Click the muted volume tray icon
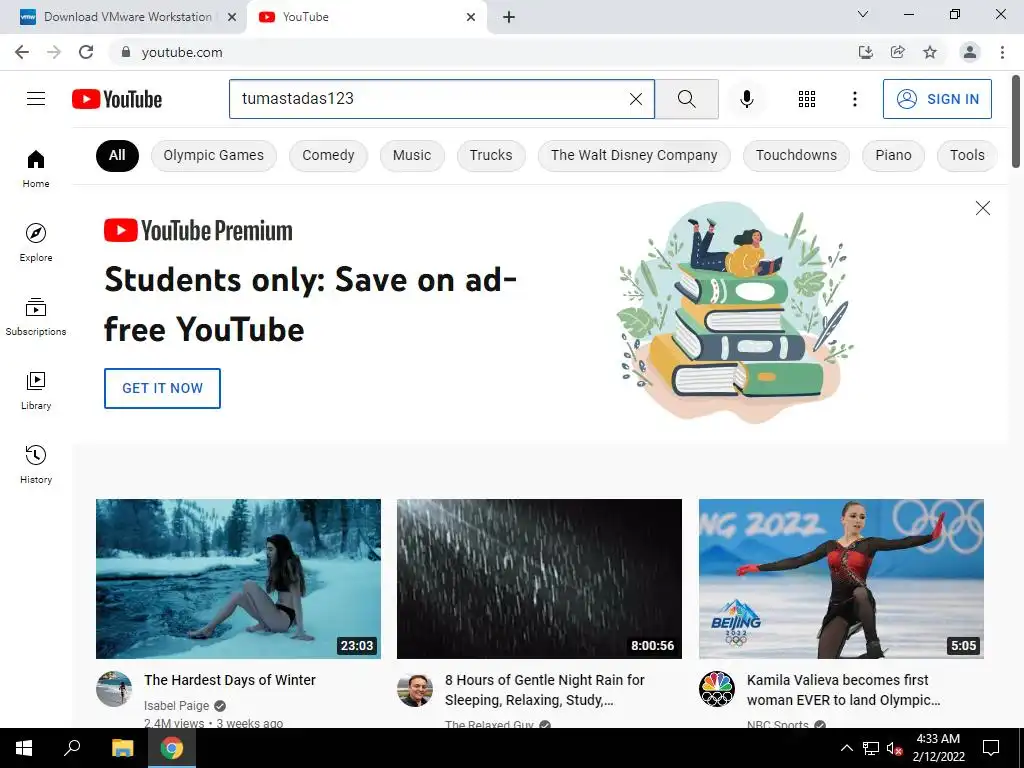The image size is (1024, 768). [894, 748]
